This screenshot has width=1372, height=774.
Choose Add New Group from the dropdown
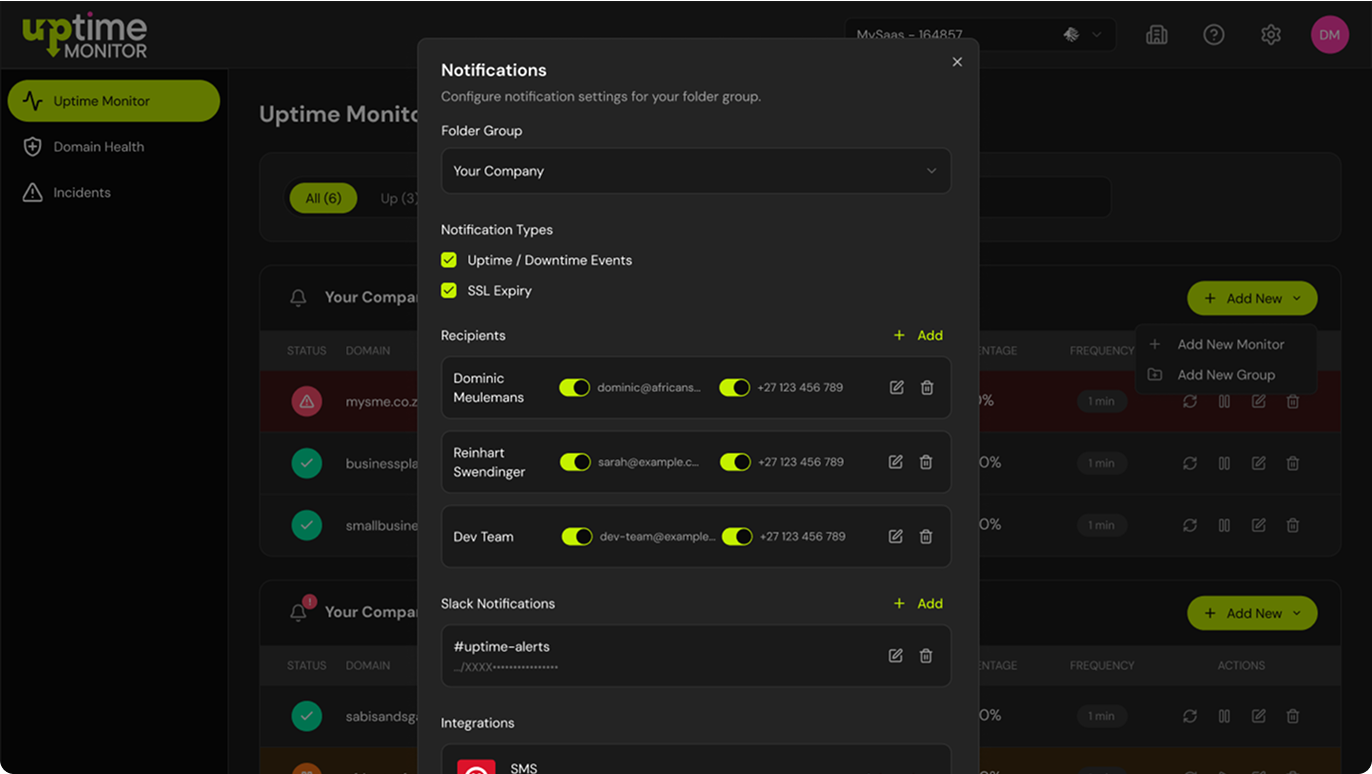point(1226,375)
